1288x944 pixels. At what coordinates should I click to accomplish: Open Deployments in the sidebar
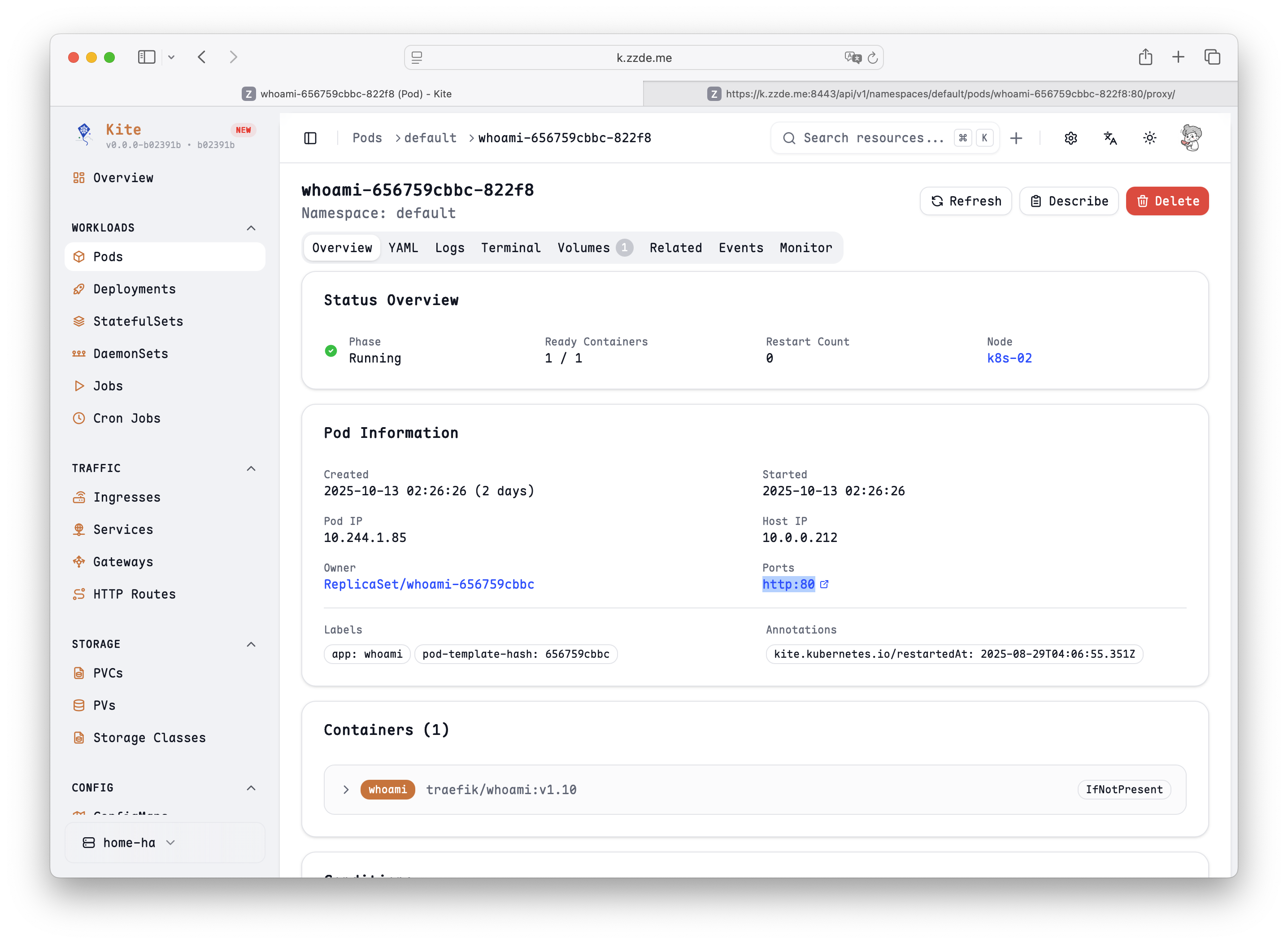pos(134,289)
